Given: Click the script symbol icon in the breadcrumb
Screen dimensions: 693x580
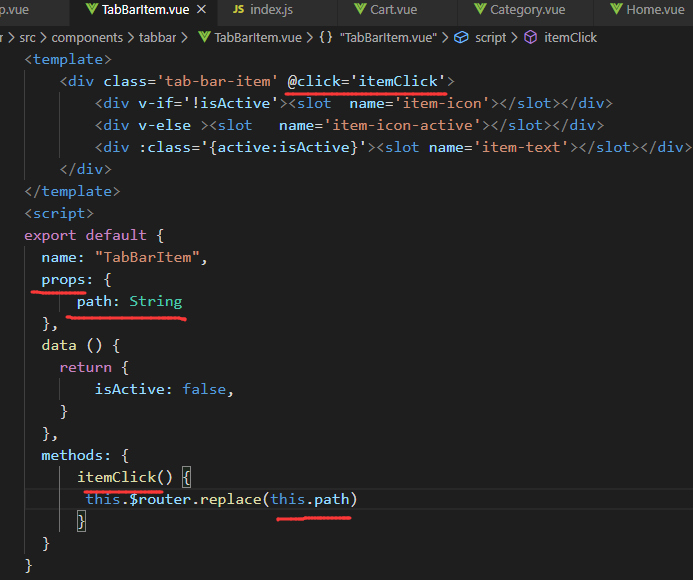Looking at the screenshot, I should (461, 37).
